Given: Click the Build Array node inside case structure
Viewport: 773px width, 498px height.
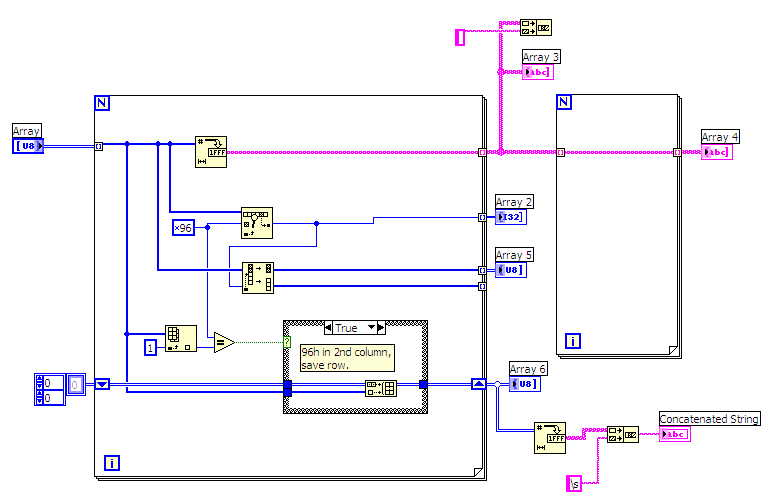Looking at the screenshot, I should (x=381, y=388).
